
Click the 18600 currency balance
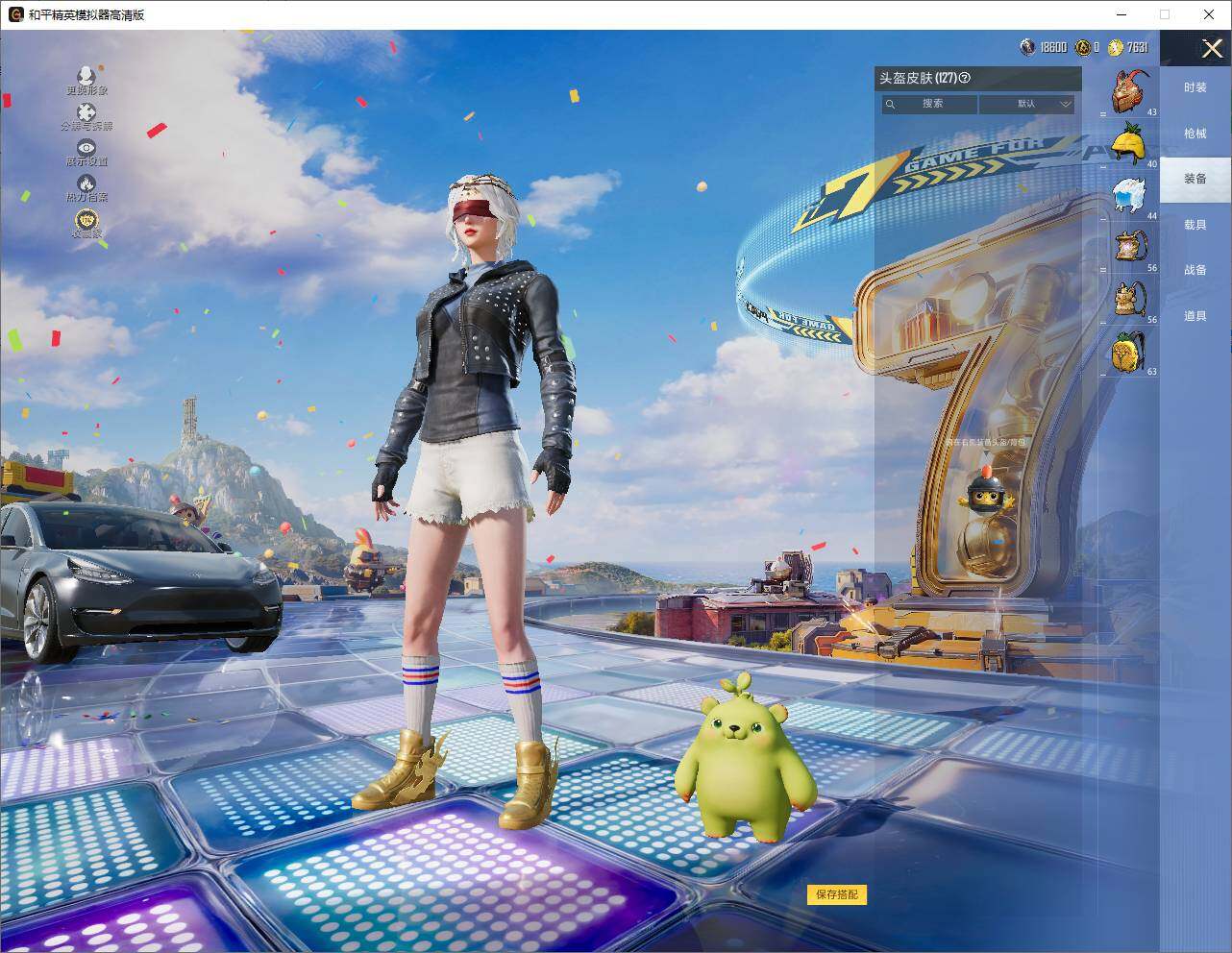pos(1052,47)
